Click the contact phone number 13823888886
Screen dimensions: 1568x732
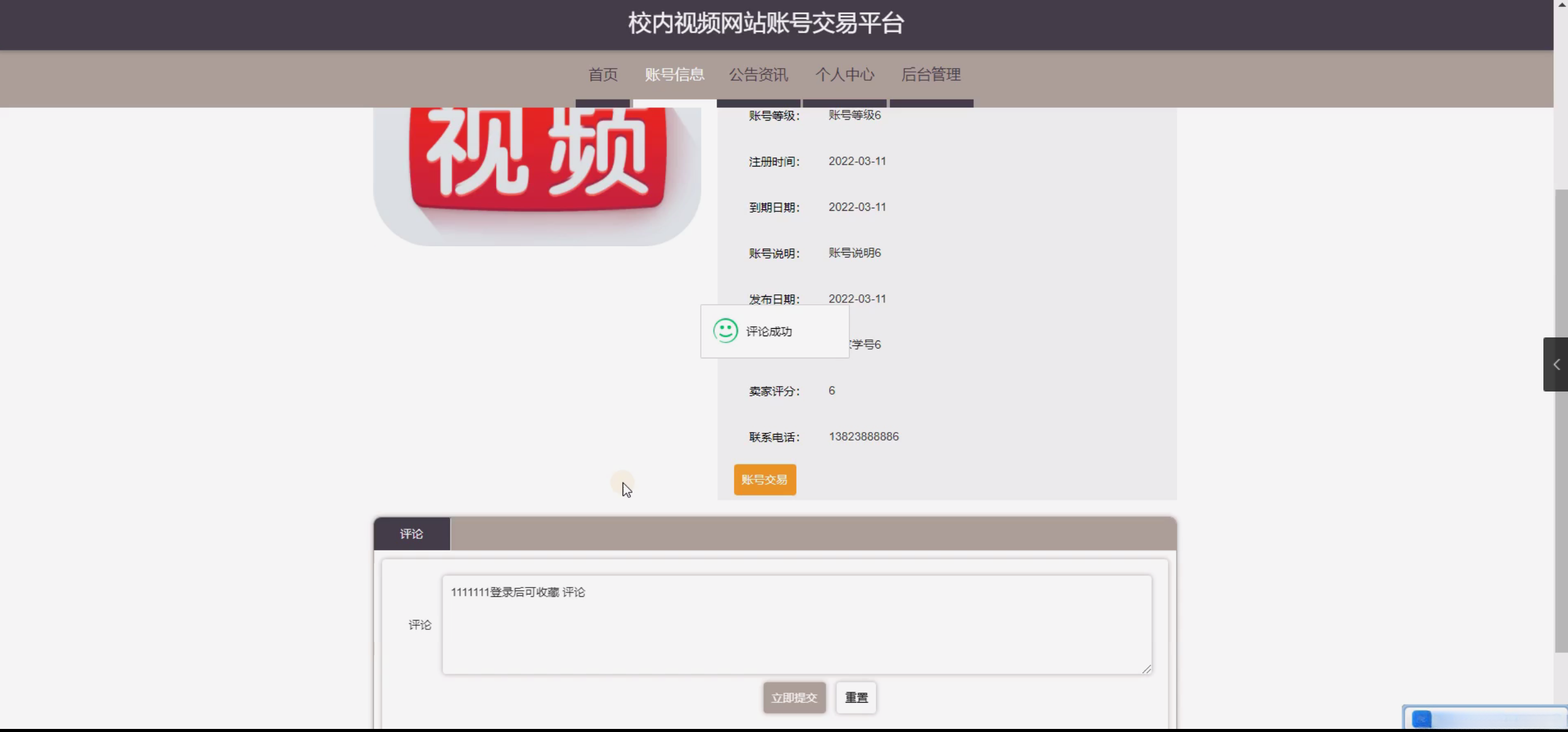click(863, 436)
